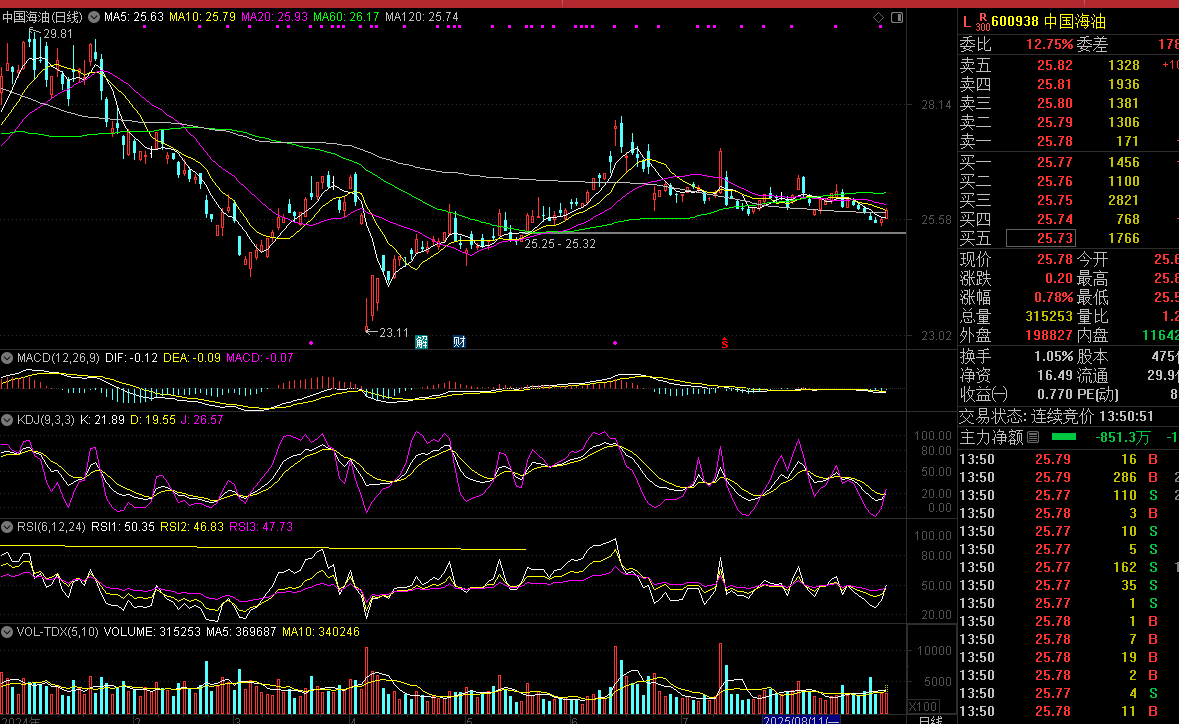The image size is (1179, 724).
Task: Click the 外盘 value 198827
Action: [x=1049, y=335]
